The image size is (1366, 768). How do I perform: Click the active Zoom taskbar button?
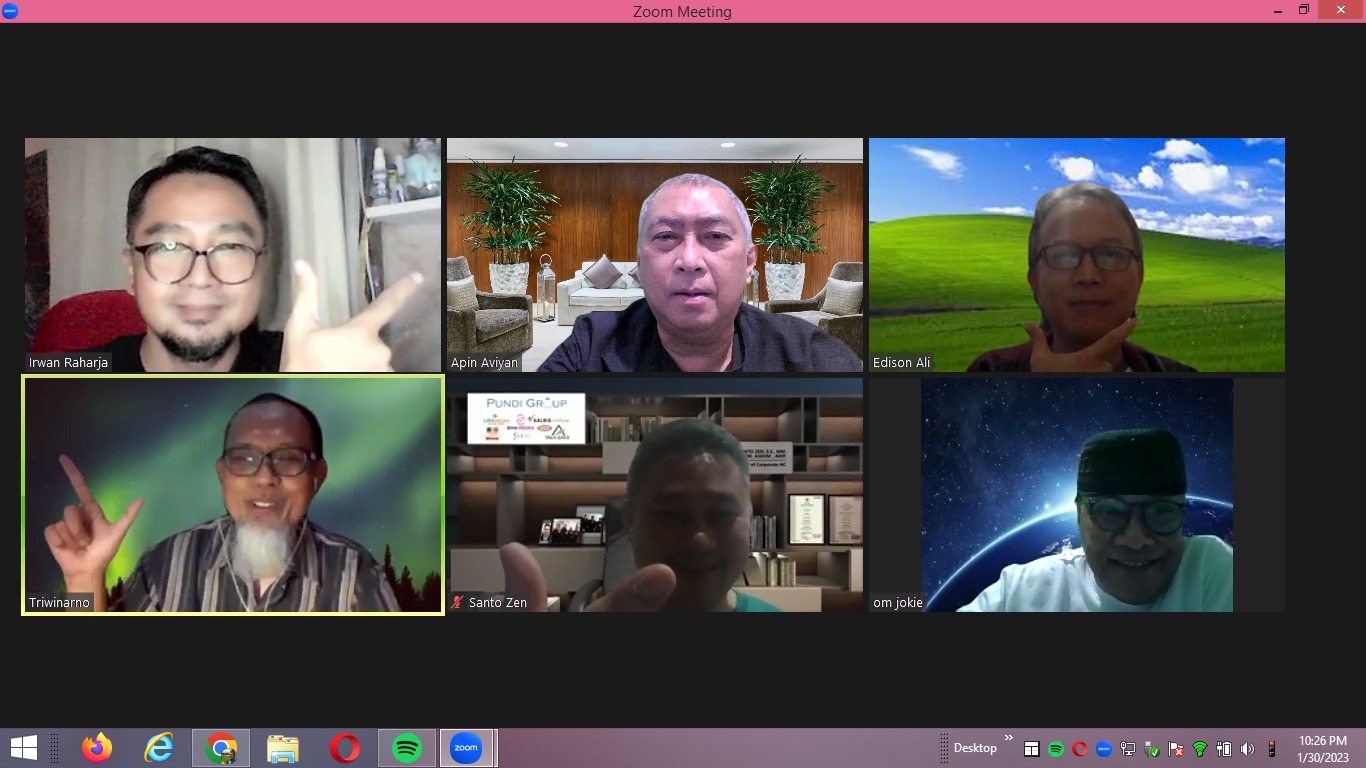[467, 748]
